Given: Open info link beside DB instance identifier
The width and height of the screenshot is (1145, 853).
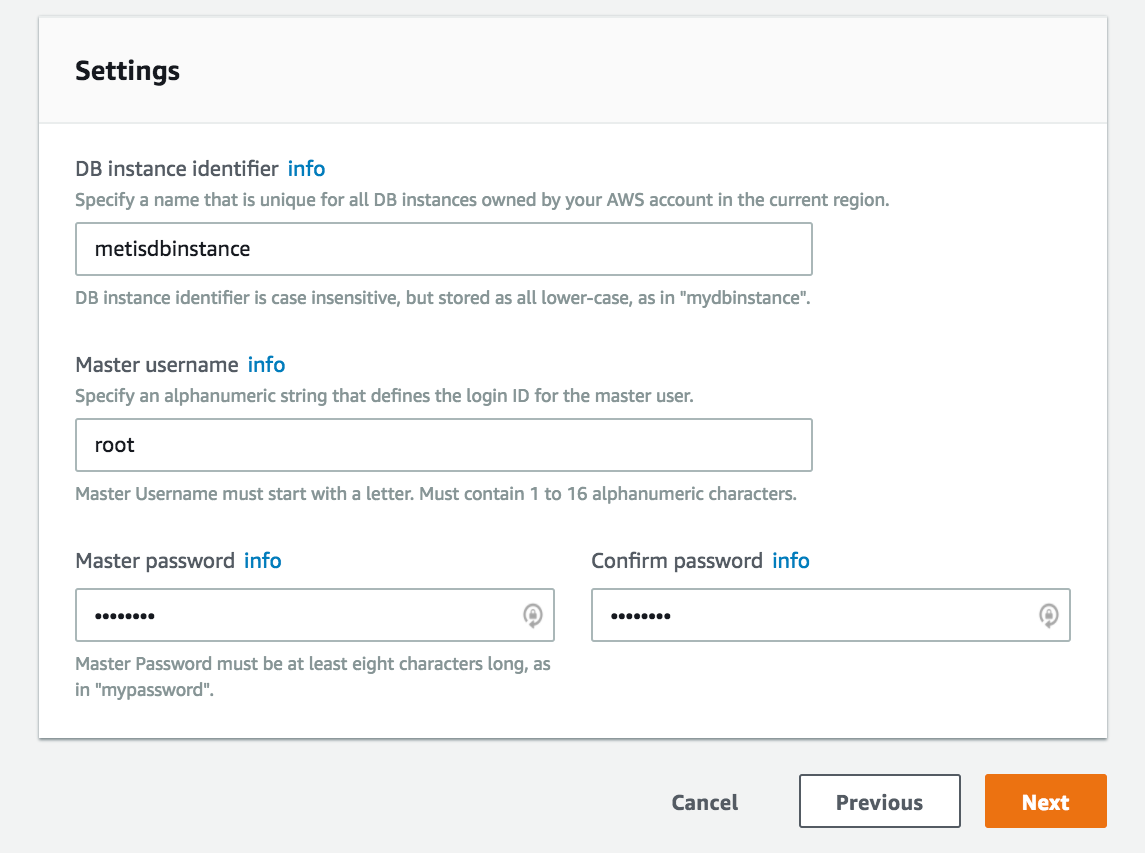Looking at the screenshot, I should (307, 169).
